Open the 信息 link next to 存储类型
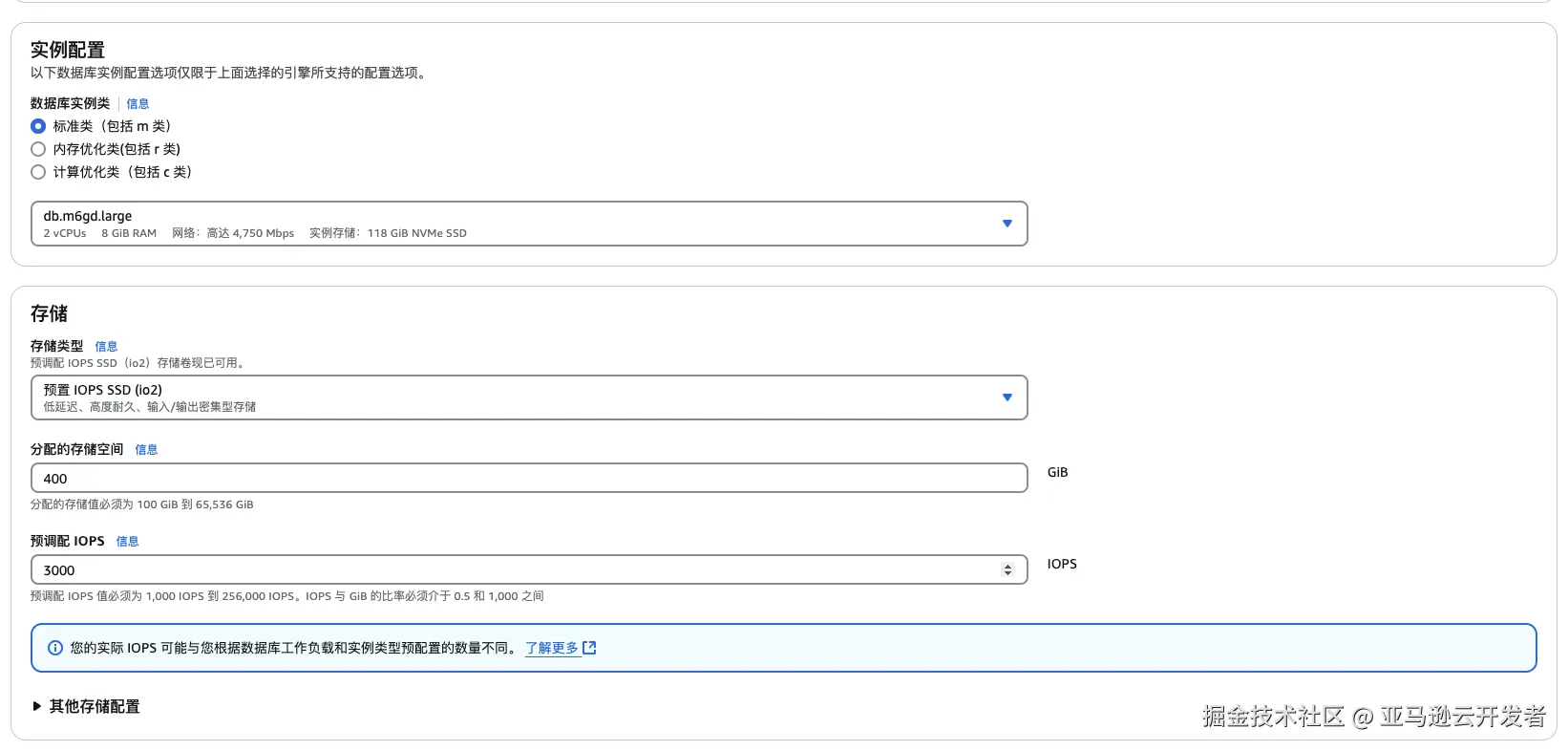 point(106,347)
